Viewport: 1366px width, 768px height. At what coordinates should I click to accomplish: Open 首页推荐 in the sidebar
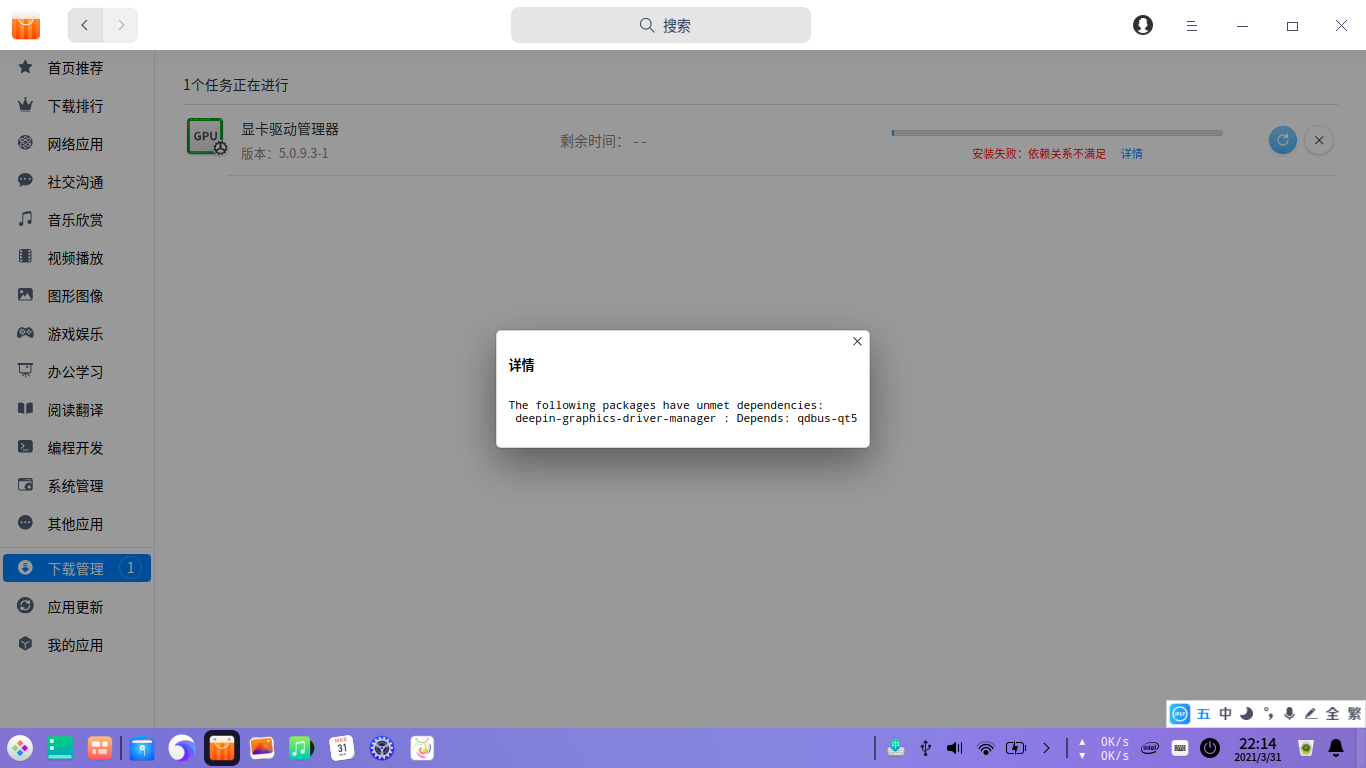click(75, 68)
